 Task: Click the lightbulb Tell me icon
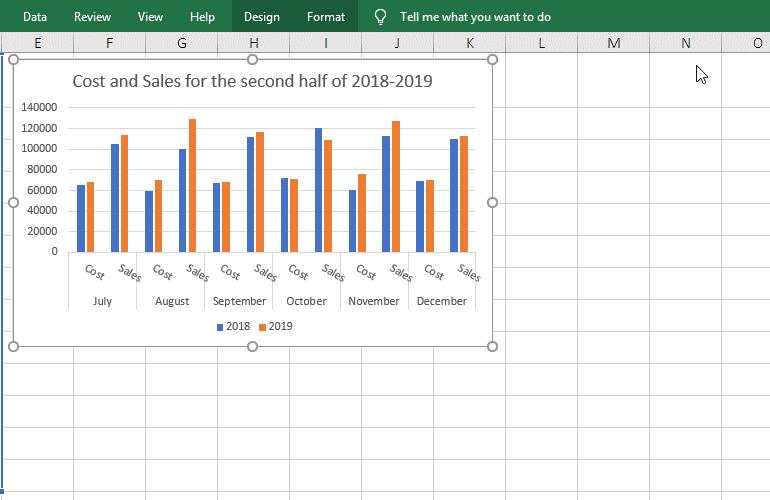coord(380,17)
